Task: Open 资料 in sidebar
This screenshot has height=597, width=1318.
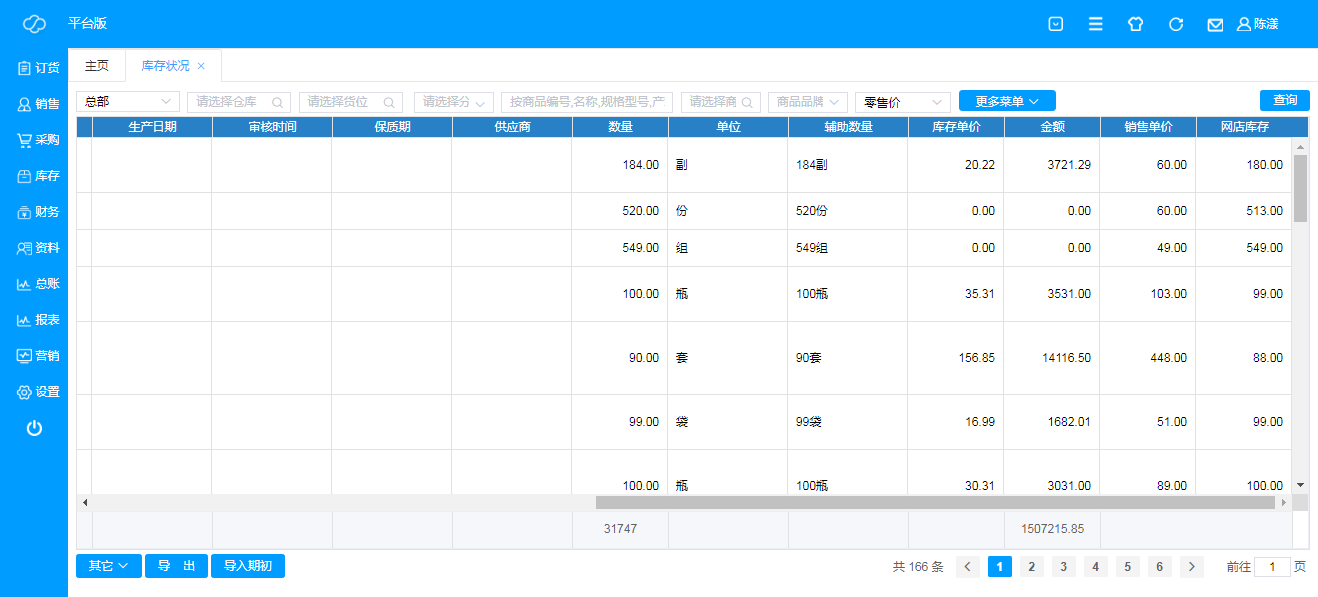Action: (x=38, y=248)
